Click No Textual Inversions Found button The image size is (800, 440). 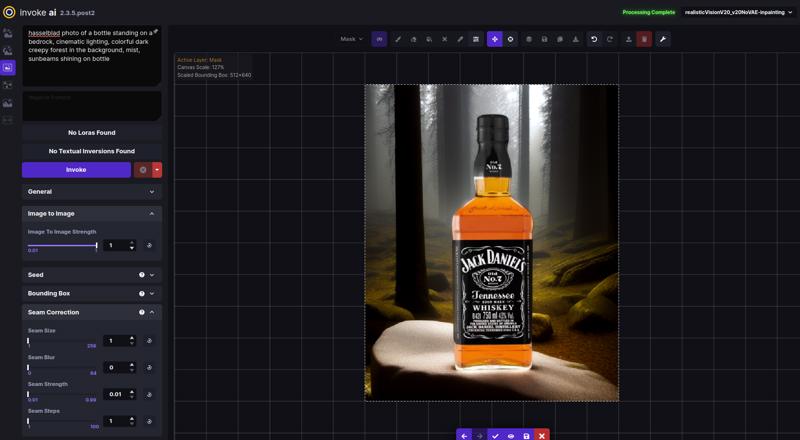point(92,151)
